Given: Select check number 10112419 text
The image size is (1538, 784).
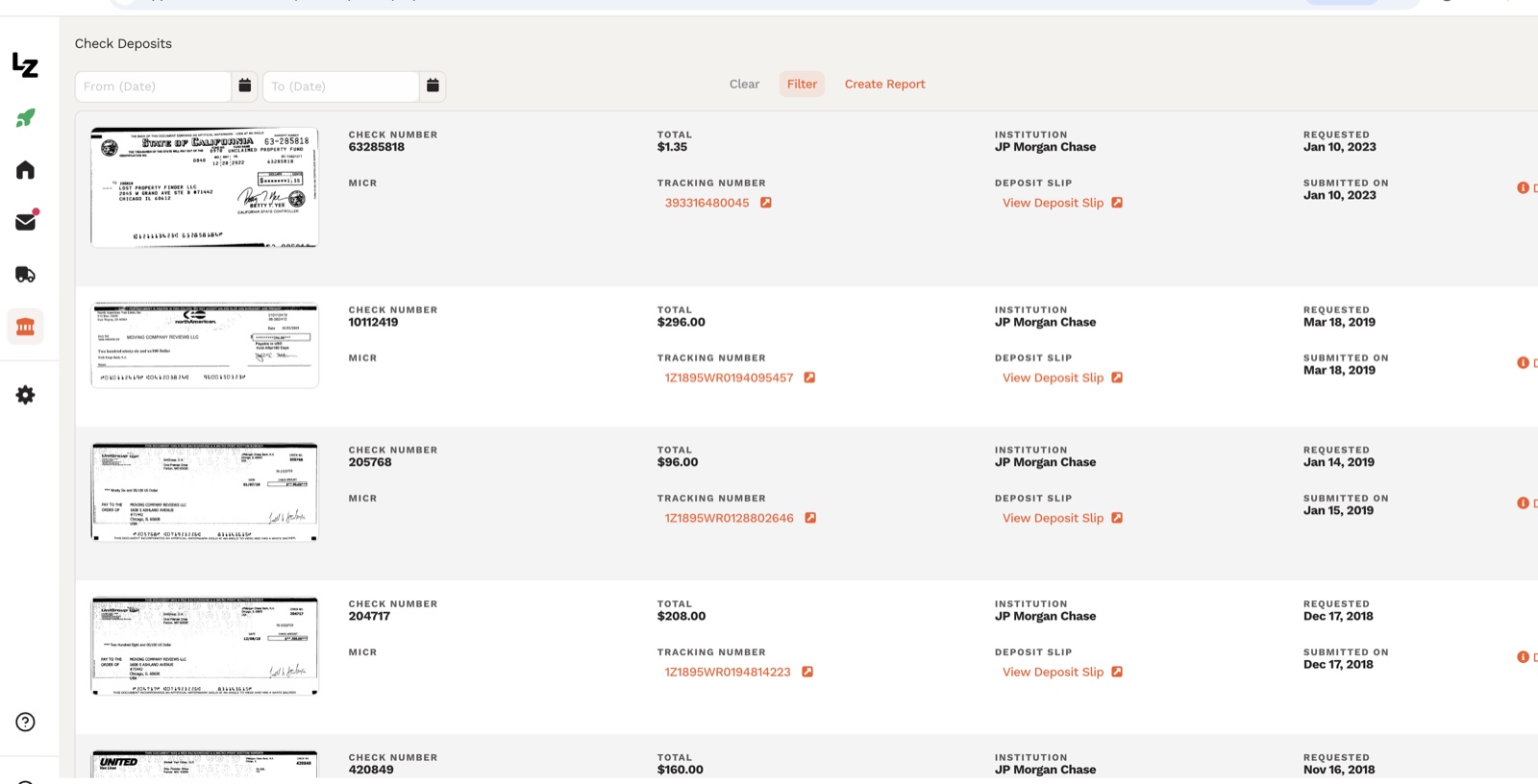Looking at the screenshot, I should point(373,322).
